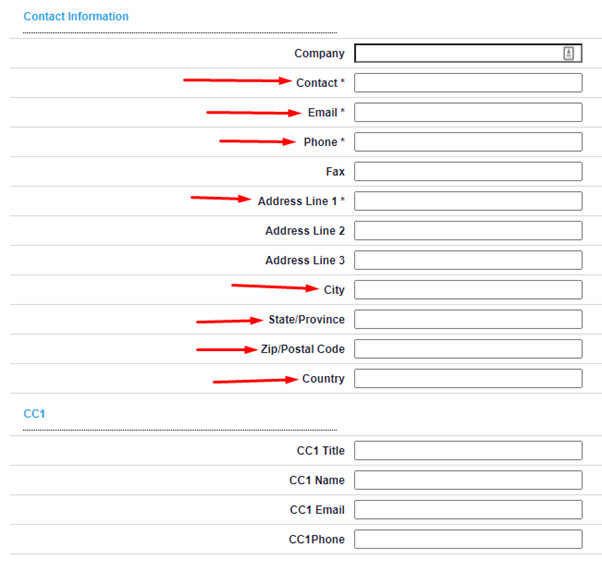
Task: Focus the CC1 Title input
Action: tap(468, 451)
